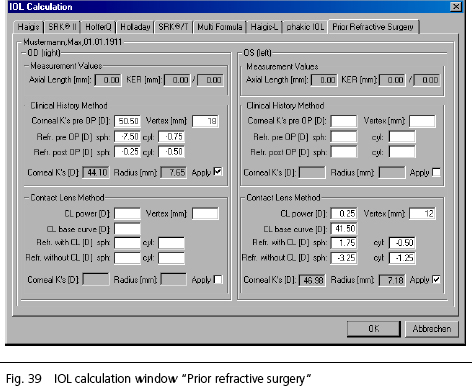Image resolution: width=472 pixels, height=386 pixels.
Task: Click OS Contact Lens Radius result 7.18
Action: coord(392,280)
